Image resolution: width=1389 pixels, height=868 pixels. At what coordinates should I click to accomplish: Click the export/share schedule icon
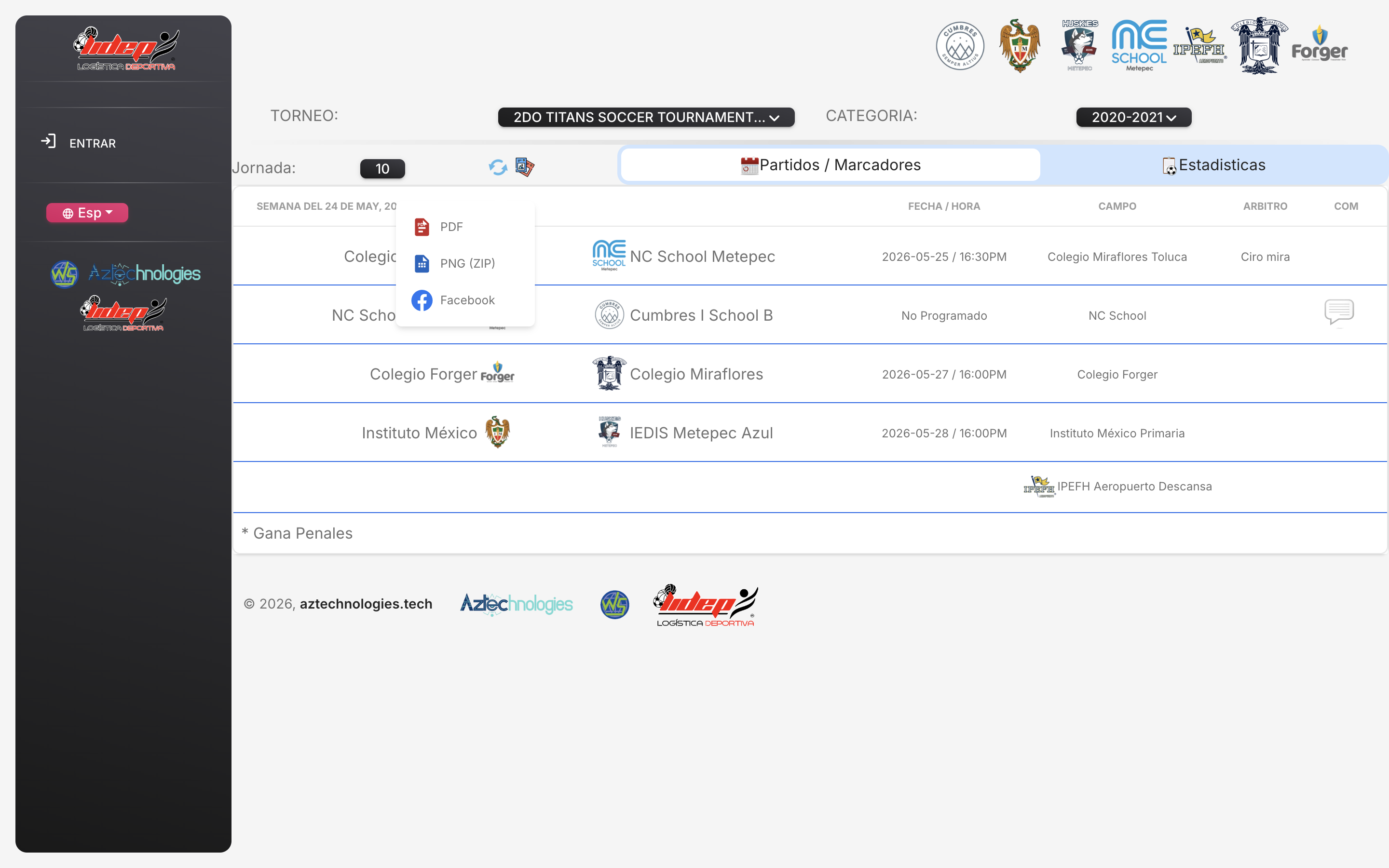coord(525,167)
